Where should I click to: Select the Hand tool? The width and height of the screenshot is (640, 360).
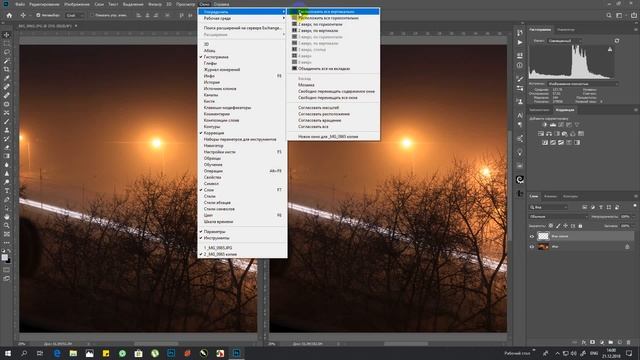pyautogui.click(x=7, y=217)
